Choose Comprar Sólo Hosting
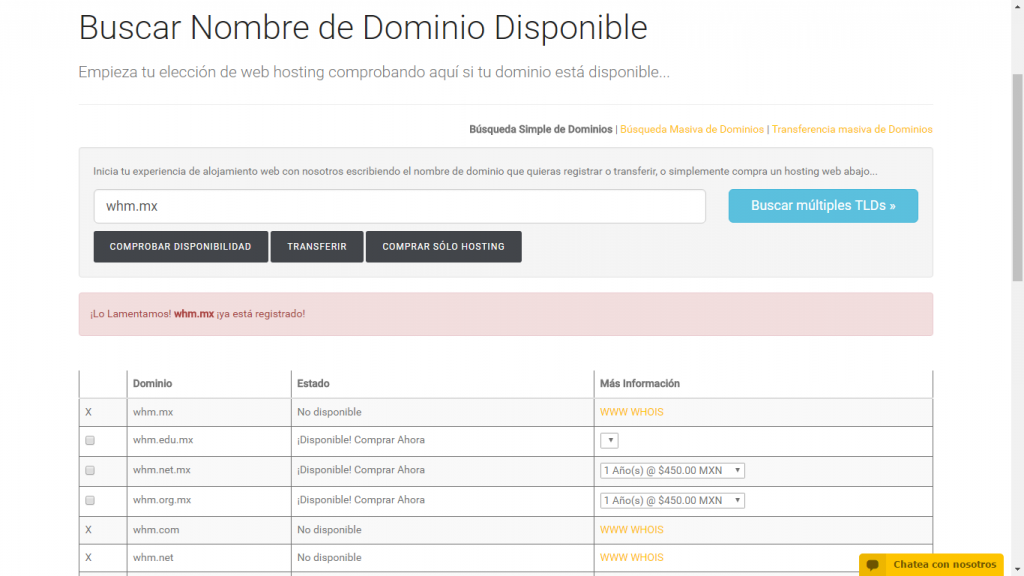Image resolution: width=1024 pixels, height=576 pixels. click(443, 247)
